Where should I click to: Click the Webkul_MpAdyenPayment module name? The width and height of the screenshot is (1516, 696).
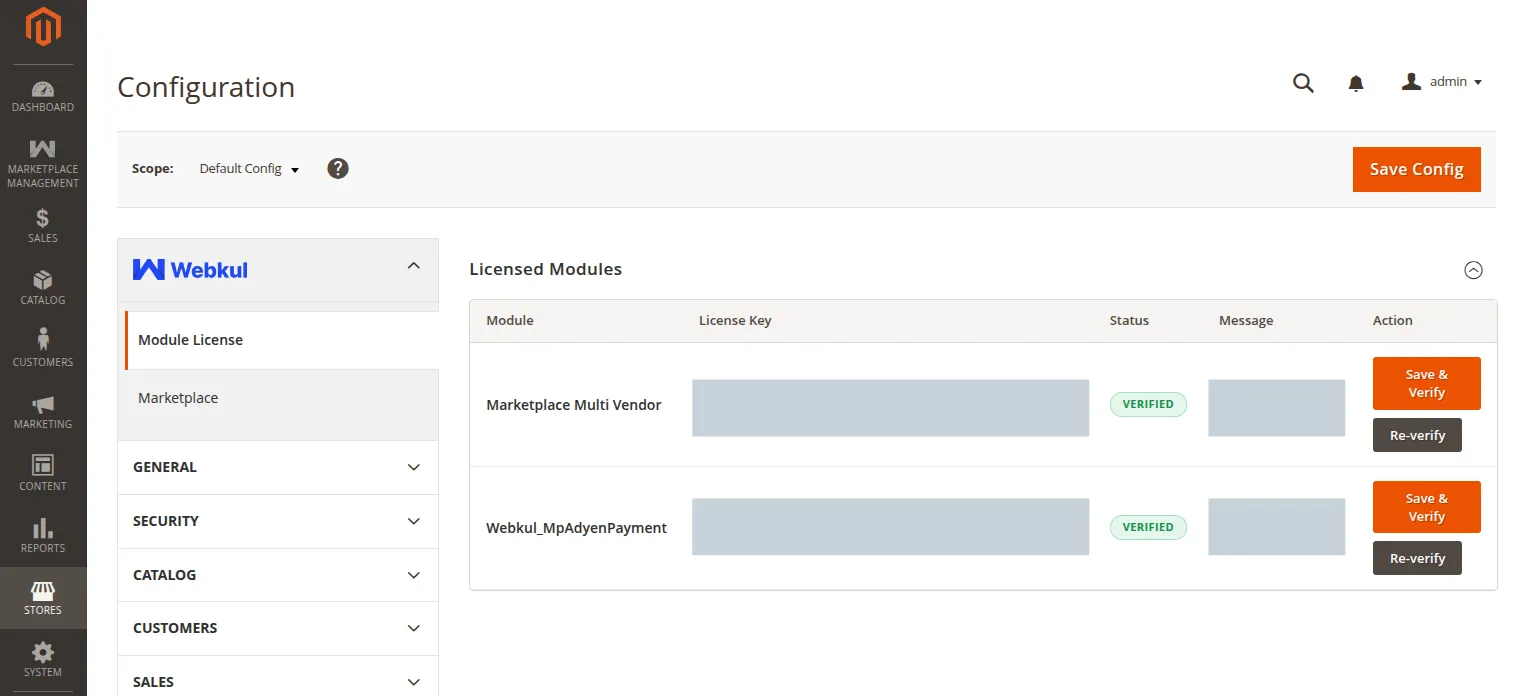pos(576,528)
